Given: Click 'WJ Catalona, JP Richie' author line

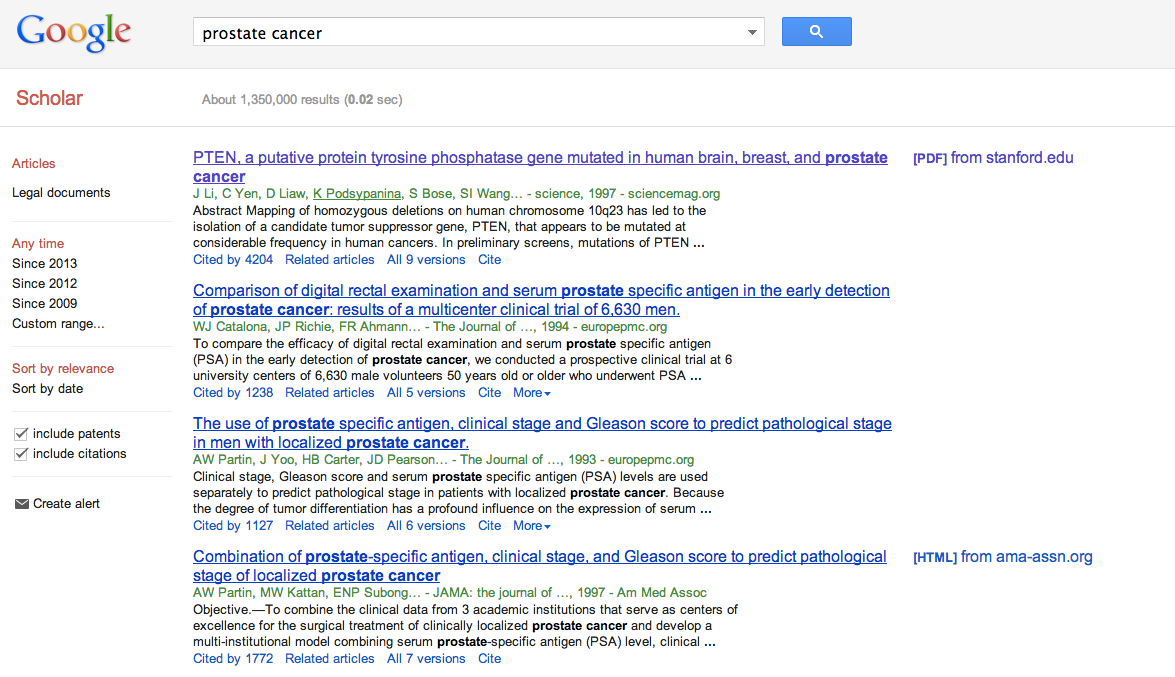Looking at the screenshot, I should pyautogui.click(x=429, y=327).
